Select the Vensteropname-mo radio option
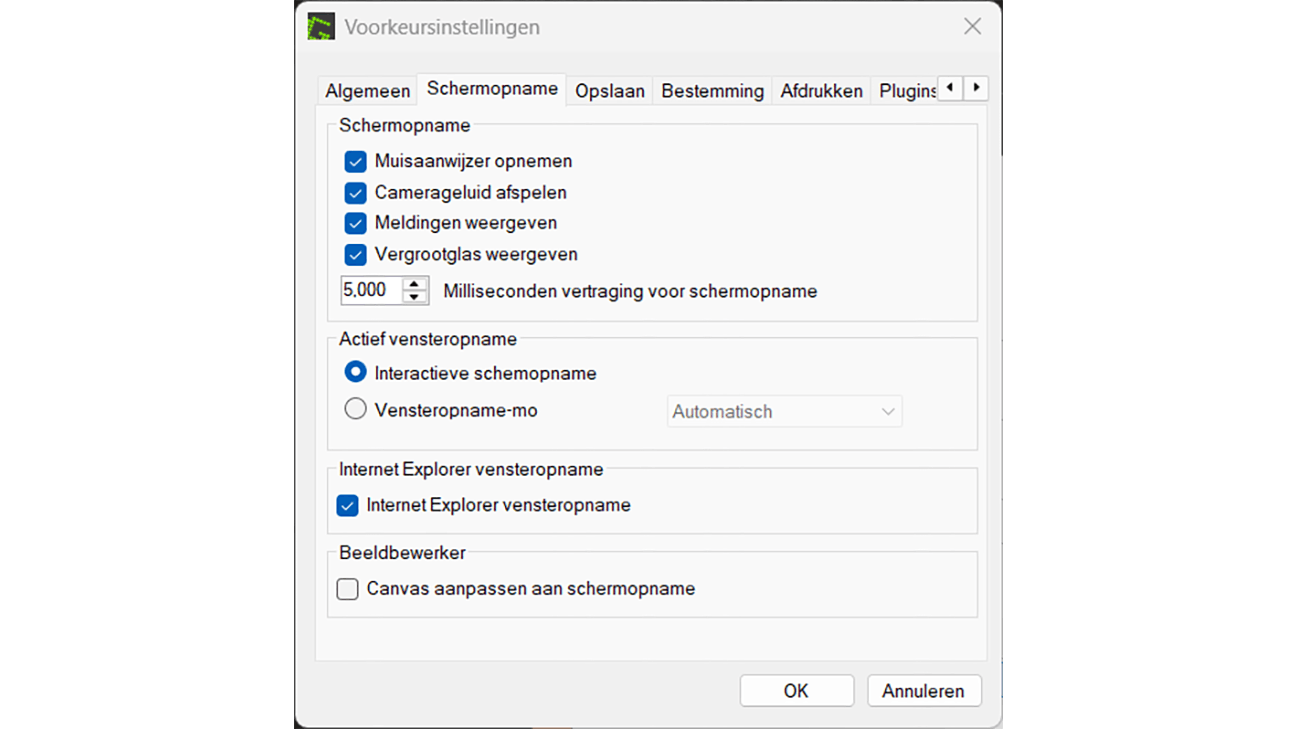Image resolution: width=1296 pixels, height=729 pixels. point(355,409)
